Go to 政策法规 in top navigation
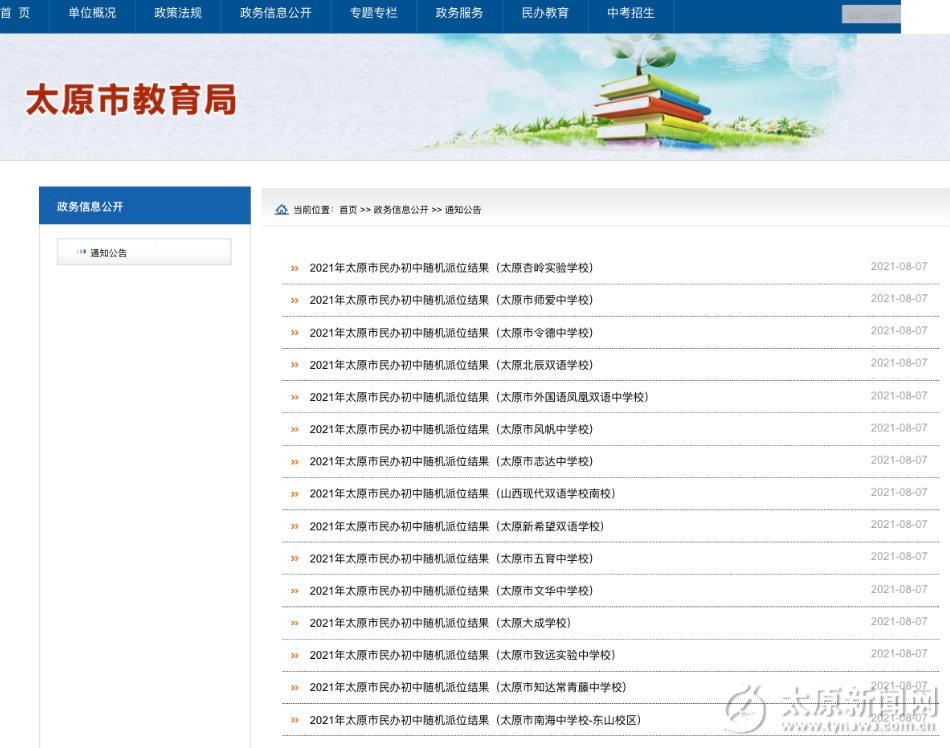This screenshot has width=950, height=748. 178,13
